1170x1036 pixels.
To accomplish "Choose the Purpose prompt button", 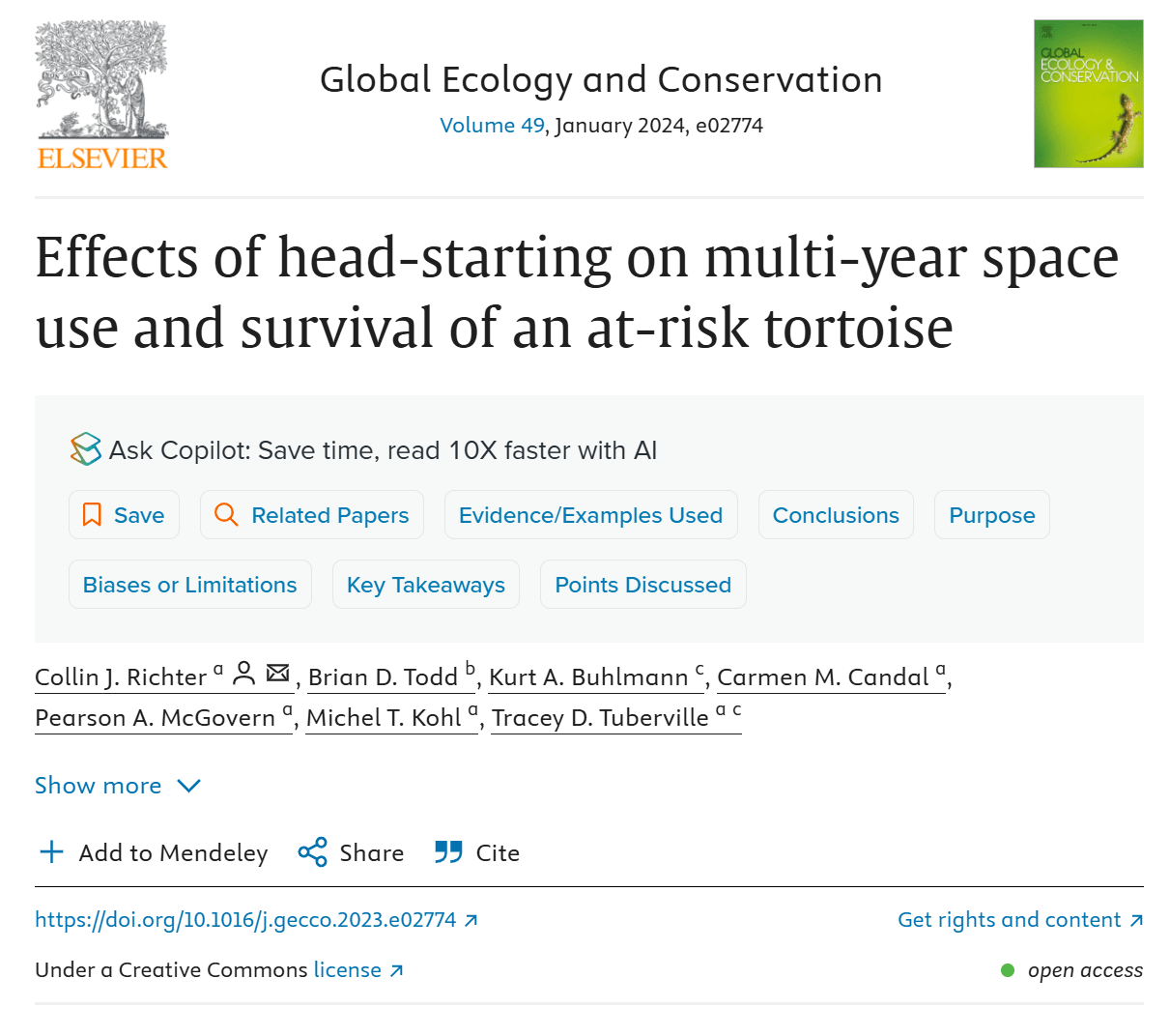I will coord(991,515).
